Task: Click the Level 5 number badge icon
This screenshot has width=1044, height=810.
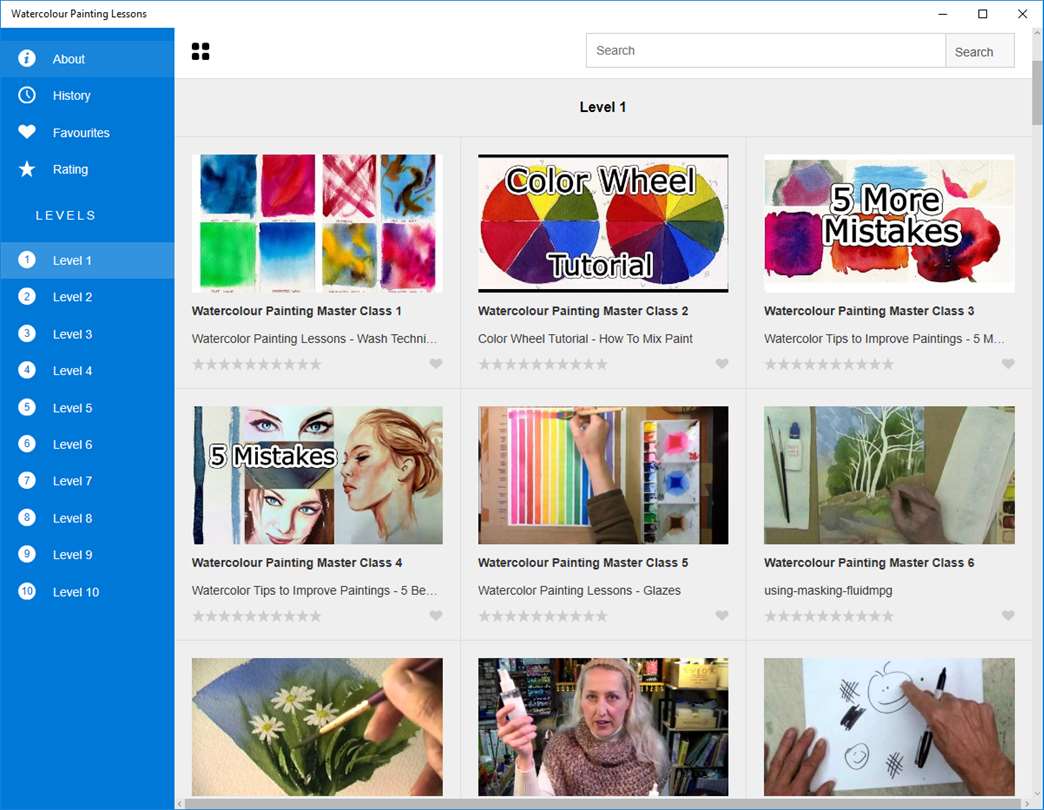Action: [27, 407]
